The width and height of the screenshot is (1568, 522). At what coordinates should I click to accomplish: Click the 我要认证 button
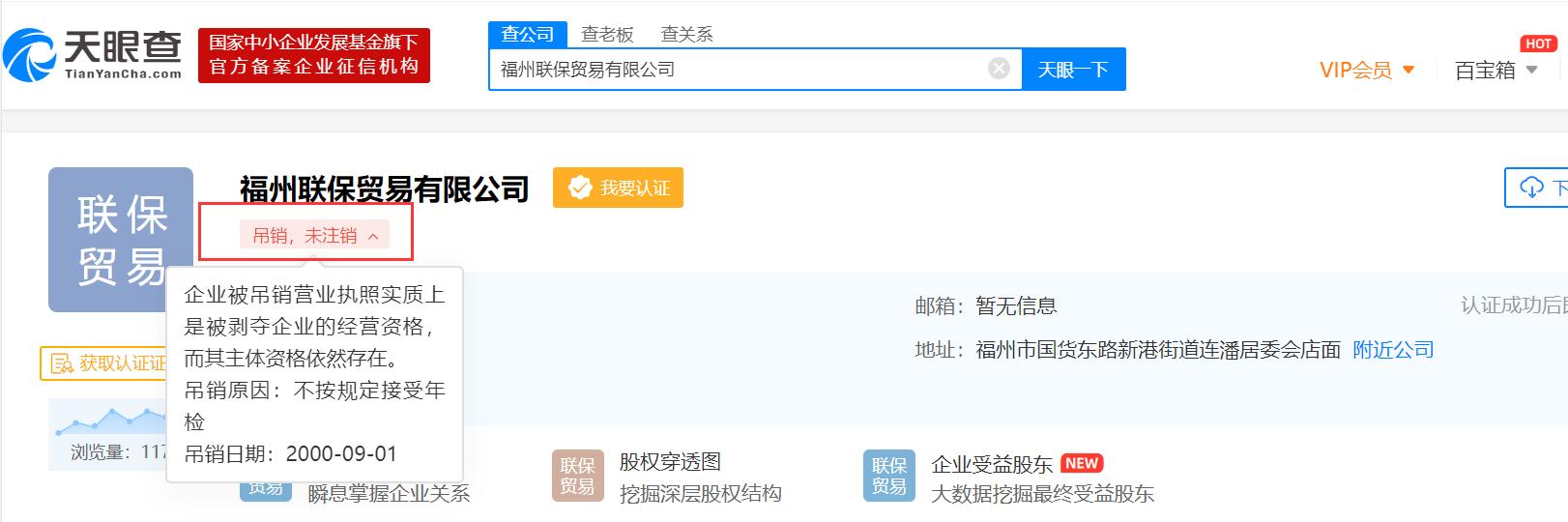point(619,188)
